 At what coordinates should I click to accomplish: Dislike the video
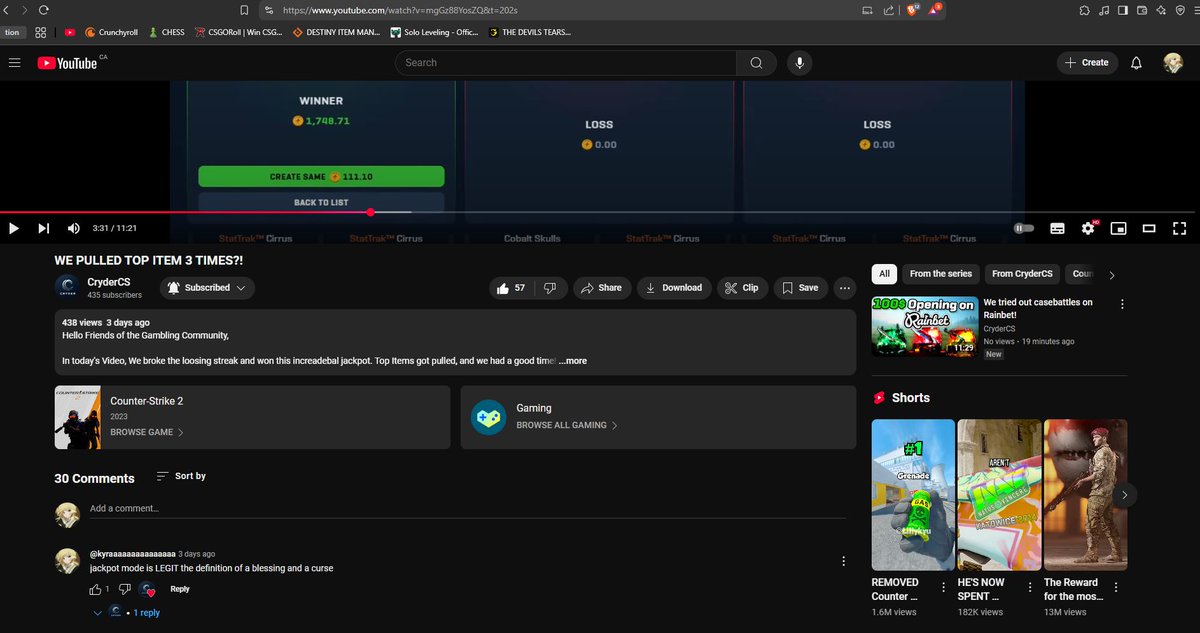(x=550, y=287)
